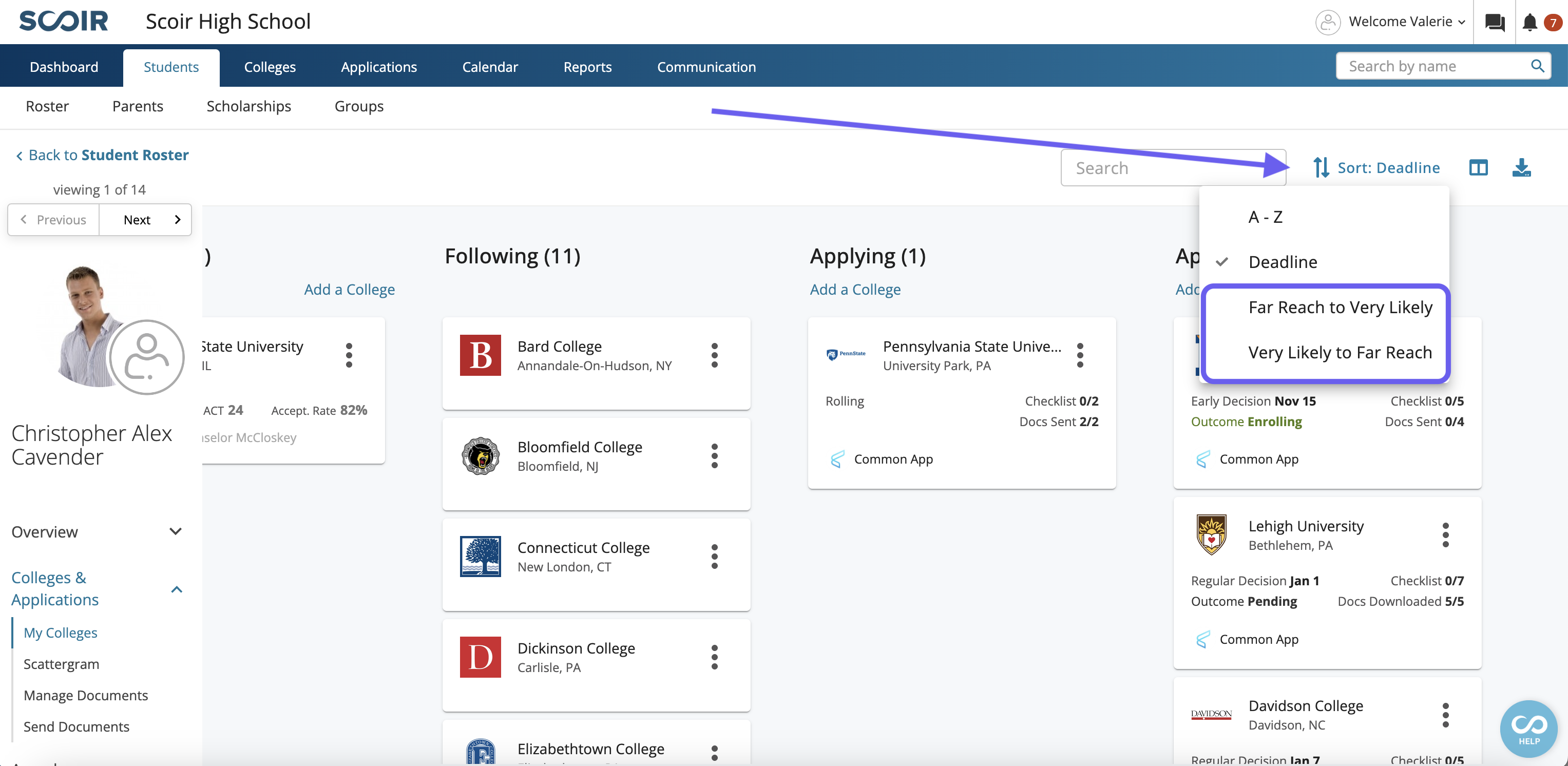Open Parents sub-tab
This screenshot has height=766, width=1568.
point(138,107)
